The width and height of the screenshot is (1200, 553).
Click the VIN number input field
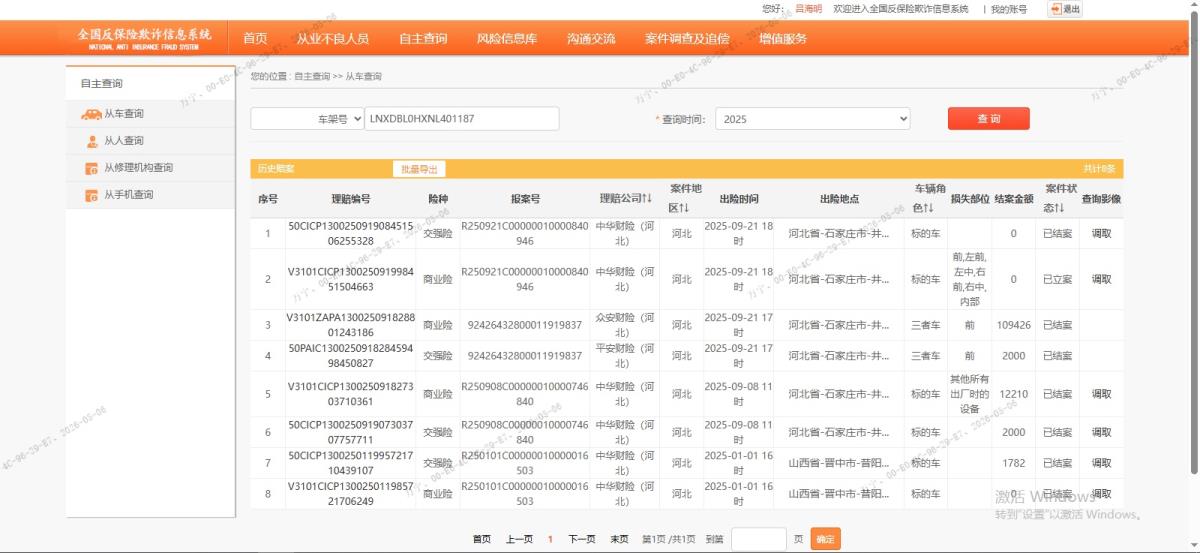(x=462, y=118)
